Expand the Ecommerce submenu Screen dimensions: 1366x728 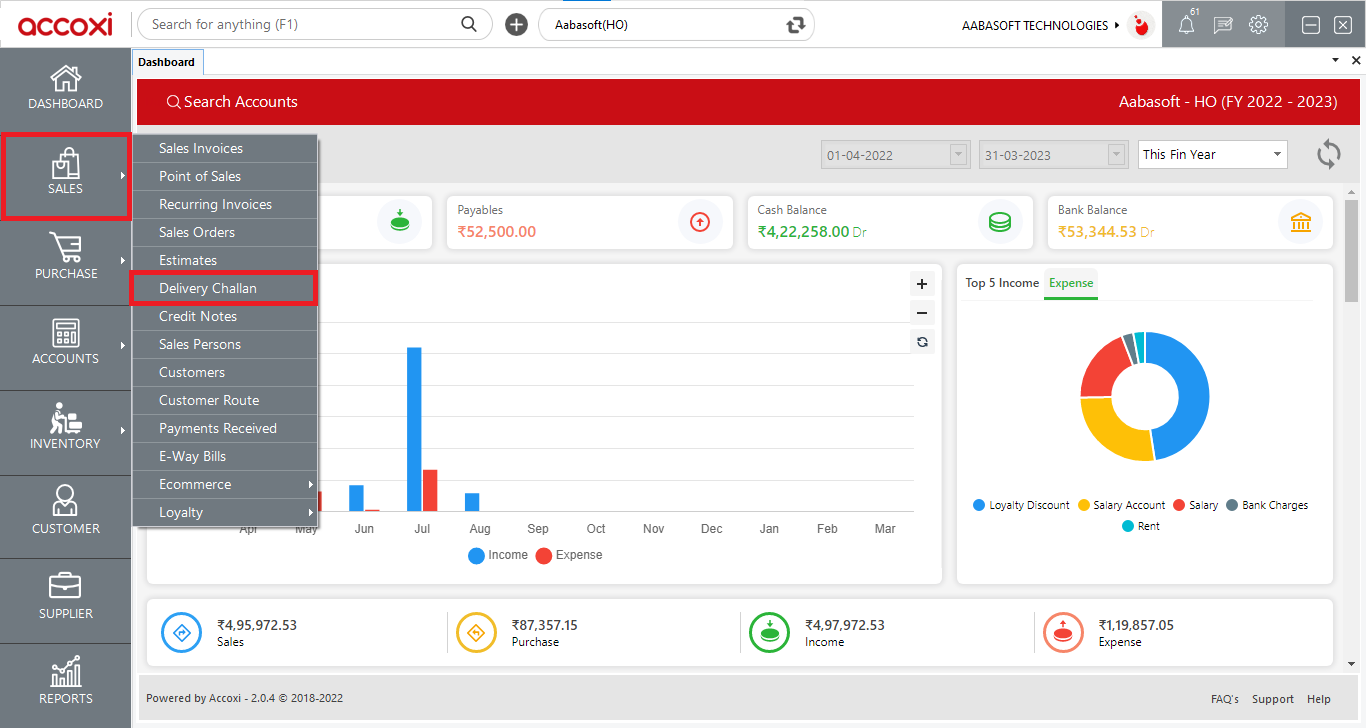point(225,484)
